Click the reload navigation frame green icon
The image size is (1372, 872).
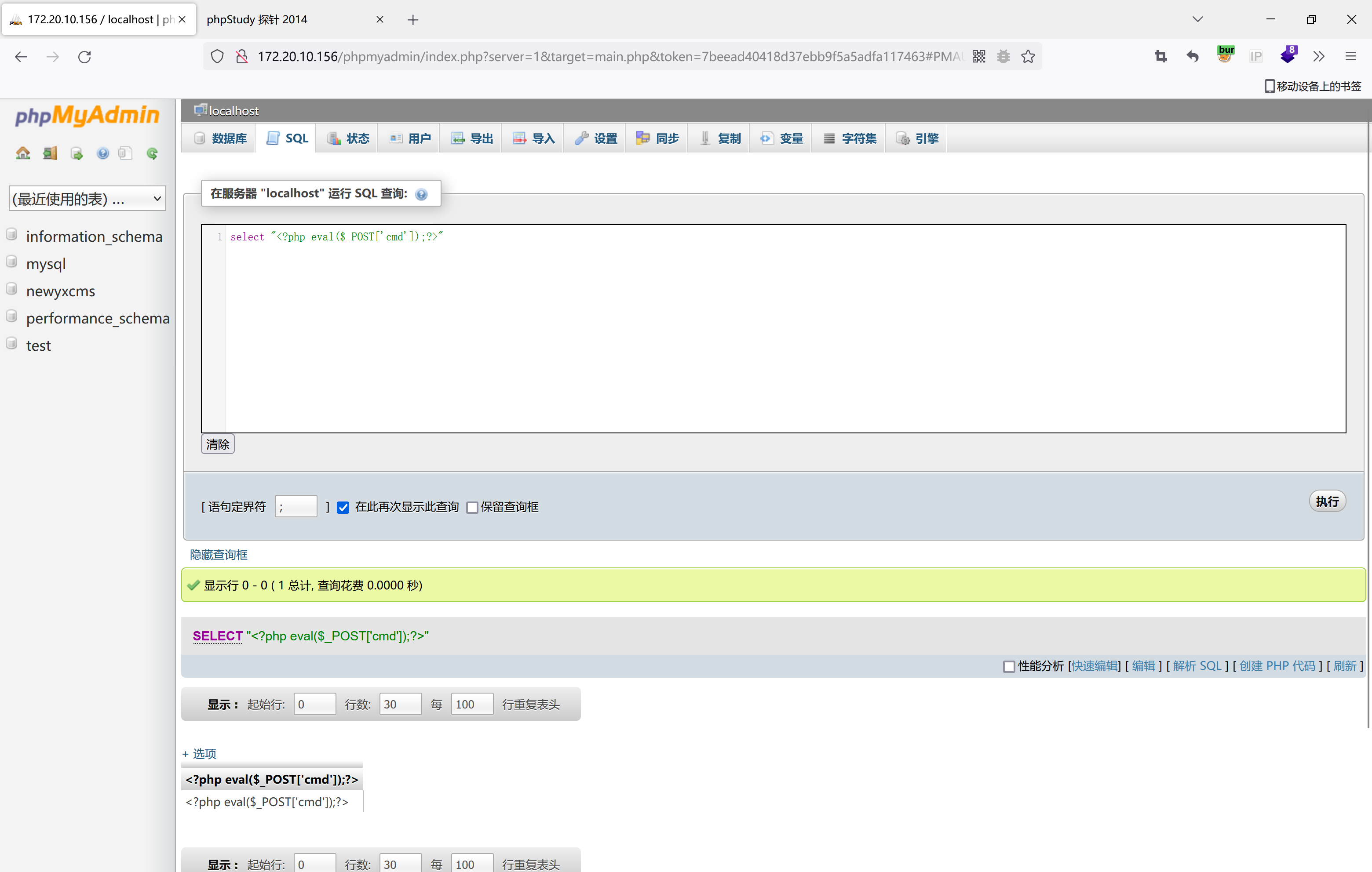coord(152,153)
